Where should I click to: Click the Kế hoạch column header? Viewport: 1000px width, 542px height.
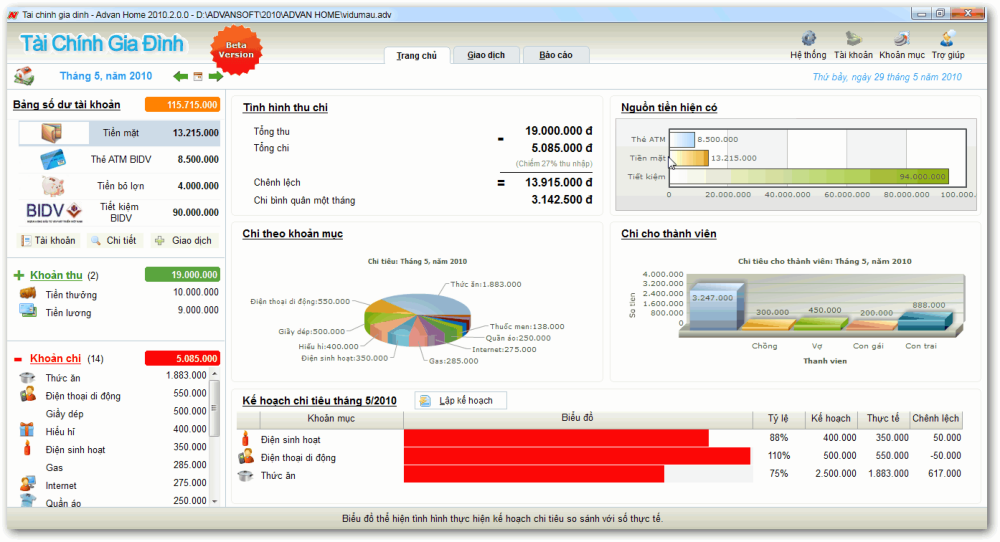pyautogui.click(x=831, y=418)
